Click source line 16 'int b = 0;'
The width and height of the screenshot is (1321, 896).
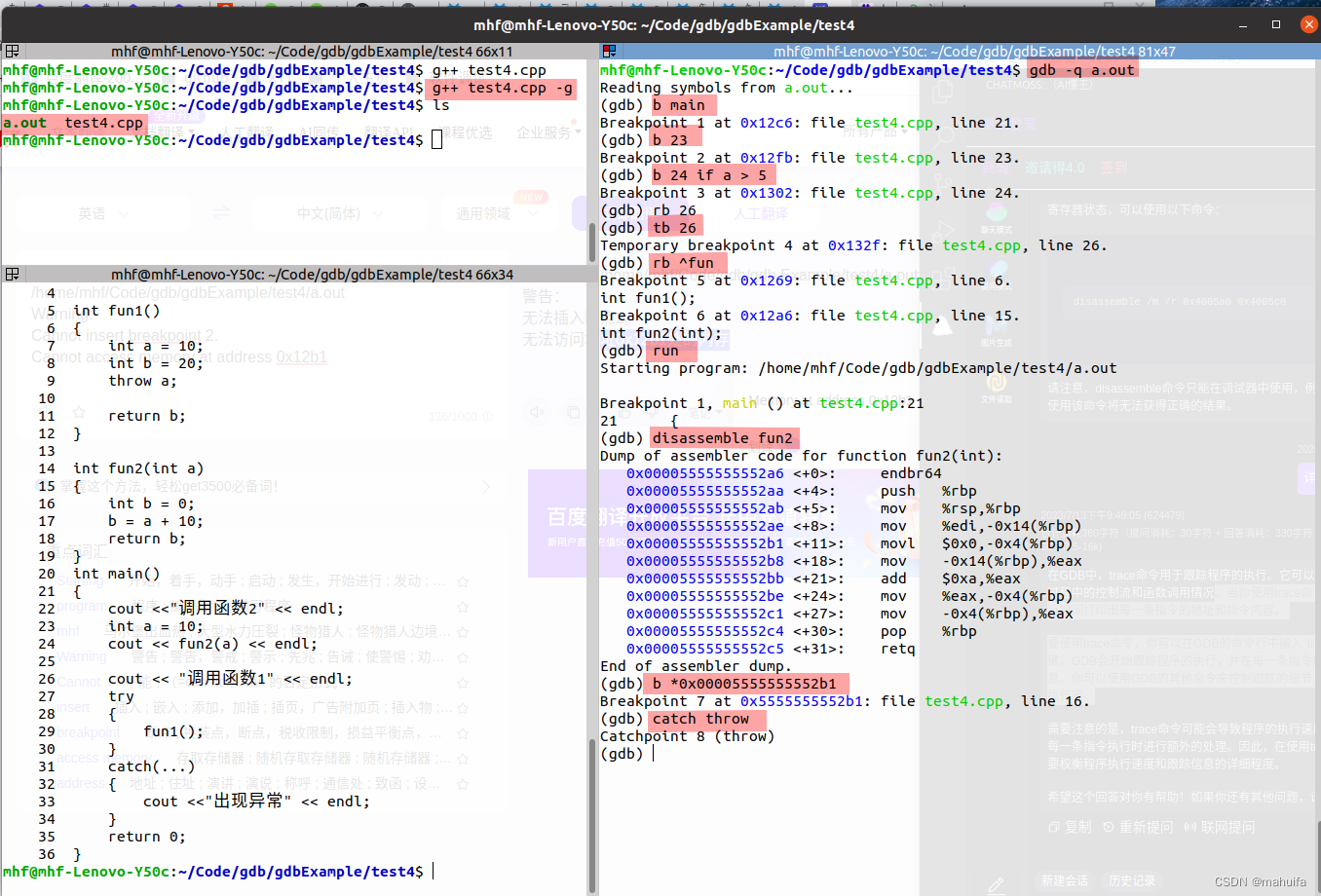tap(152, 504)
